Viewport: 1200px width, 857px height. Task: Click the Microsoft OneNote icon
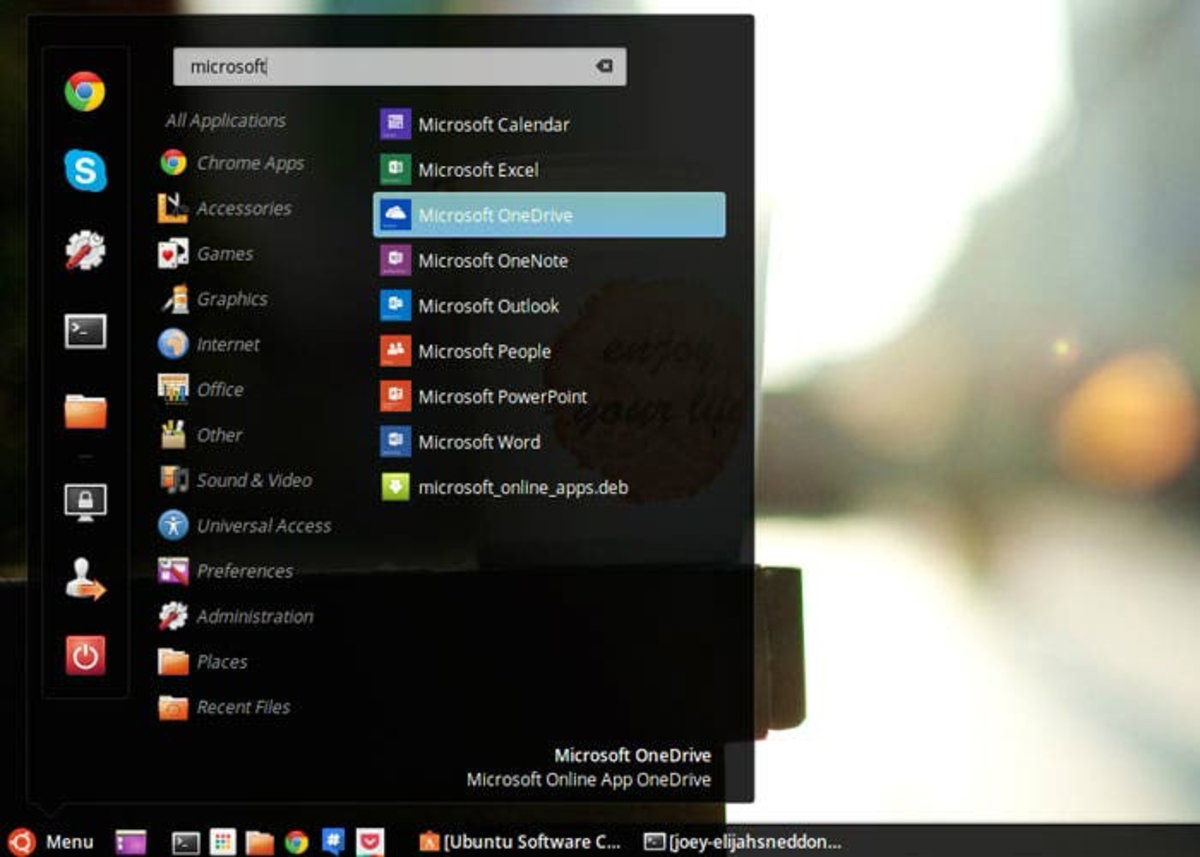(x=396, y=260)
